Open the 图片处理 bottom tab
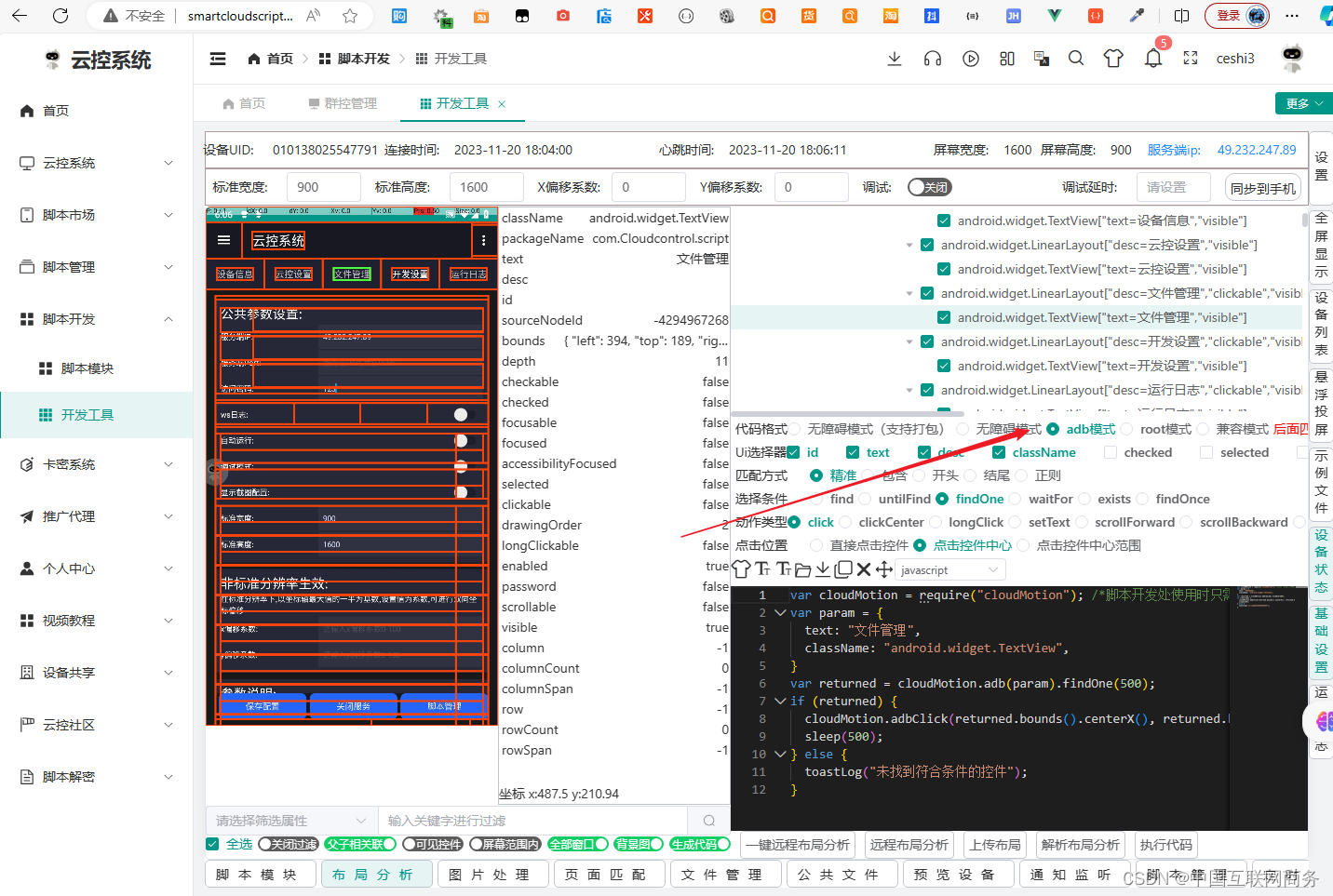 pyautogui.click(x=492, y=875)
